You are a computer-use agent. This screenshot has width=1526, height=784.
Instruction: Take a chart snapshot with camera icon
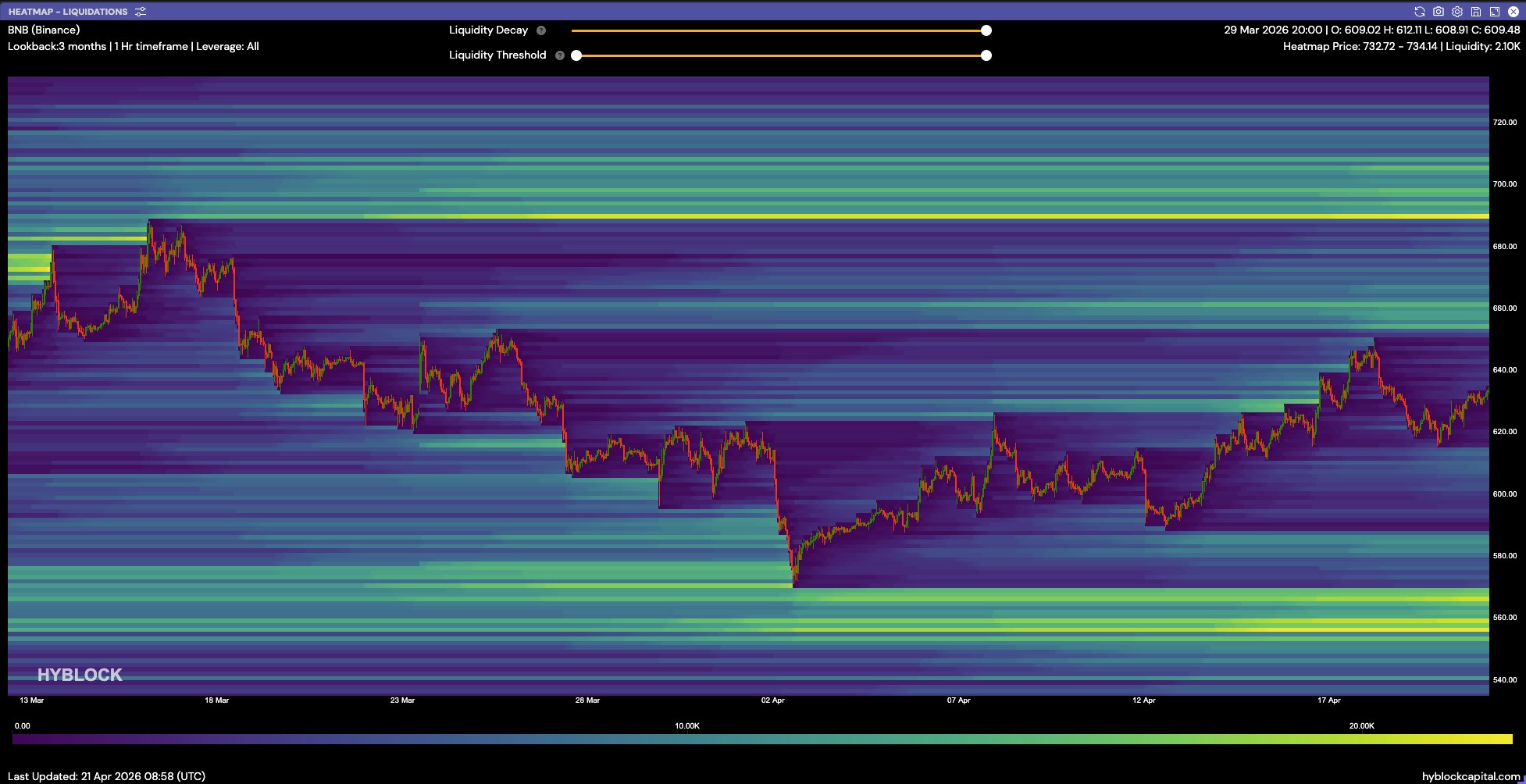1438,12
